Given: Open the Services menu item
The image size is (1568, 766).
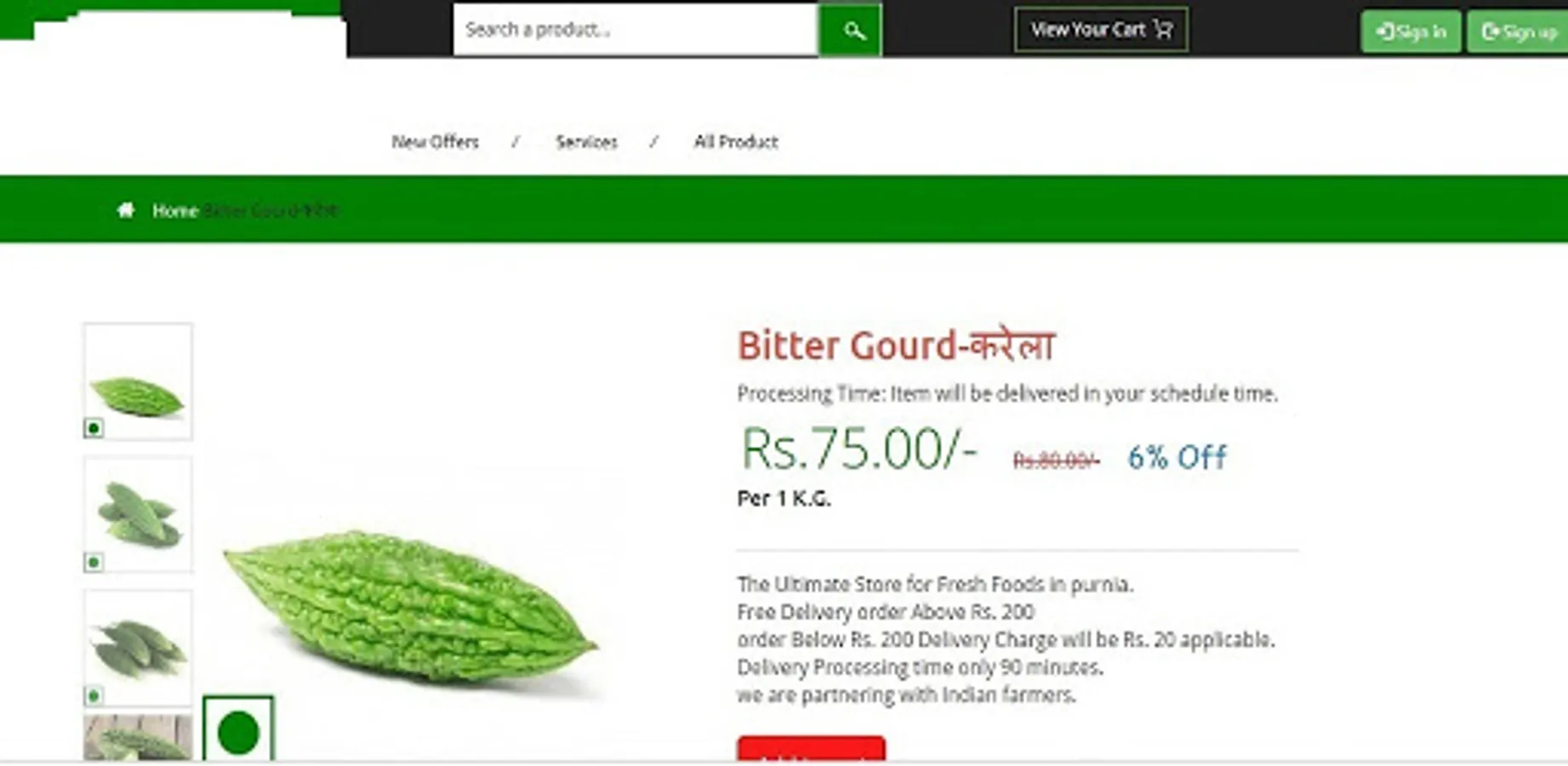Looking at the screenshot, I should pyautogui.click(x=586, y=142).
